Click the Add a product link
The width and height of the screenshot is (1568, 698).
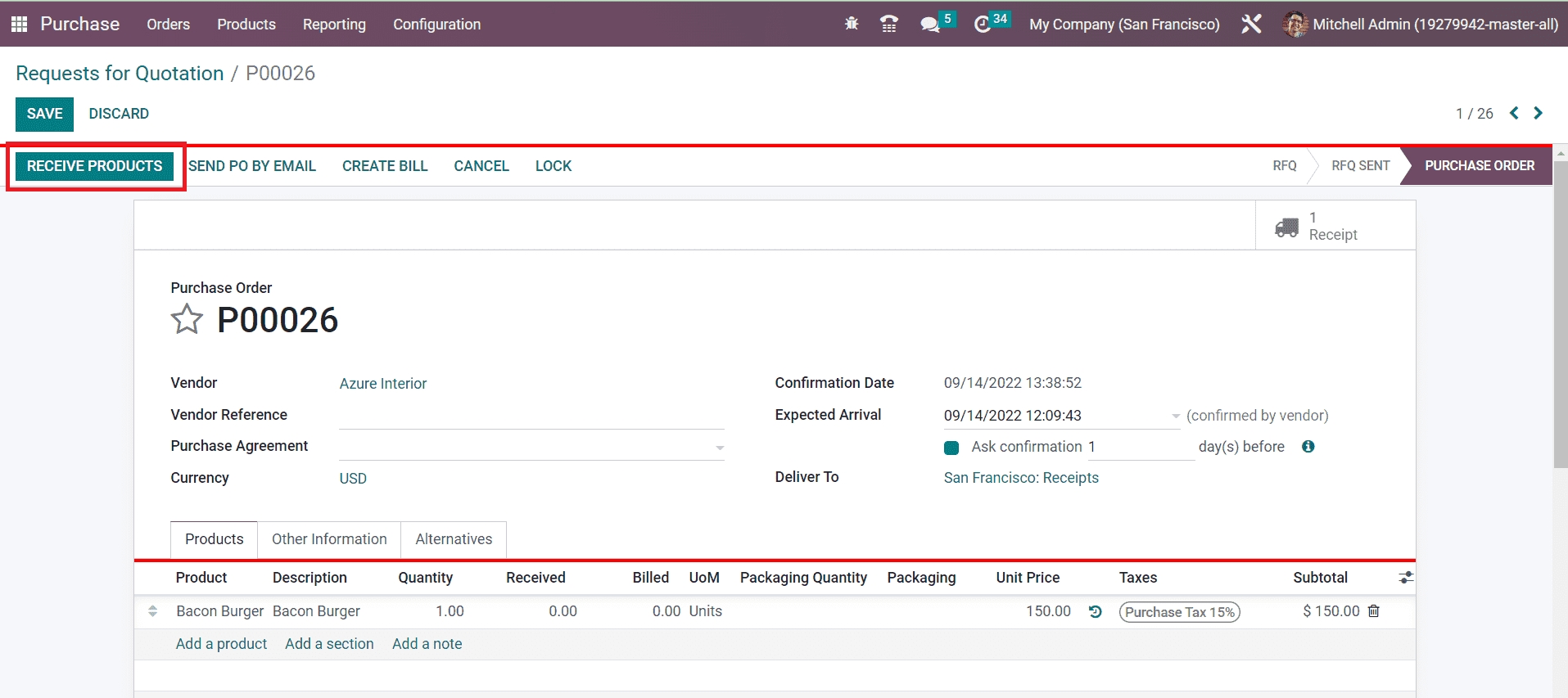point(221,644)
